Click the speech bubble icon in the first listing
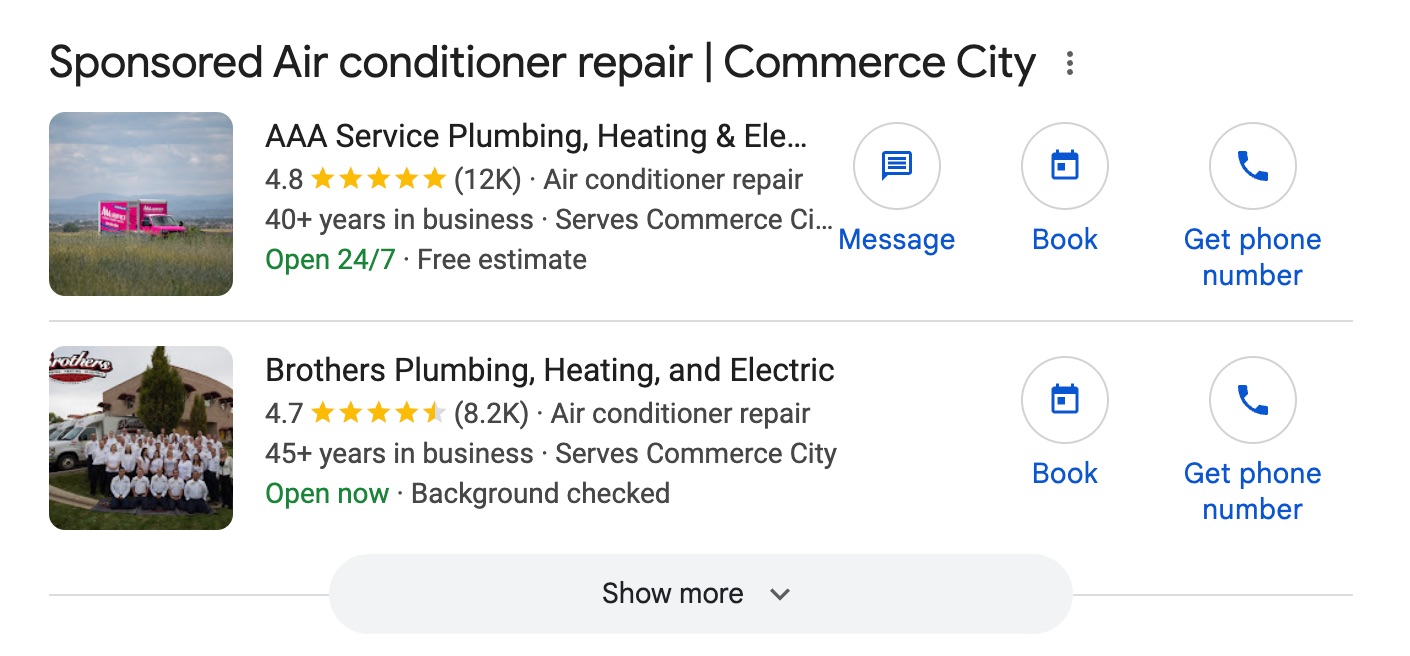 click(896, 166)
